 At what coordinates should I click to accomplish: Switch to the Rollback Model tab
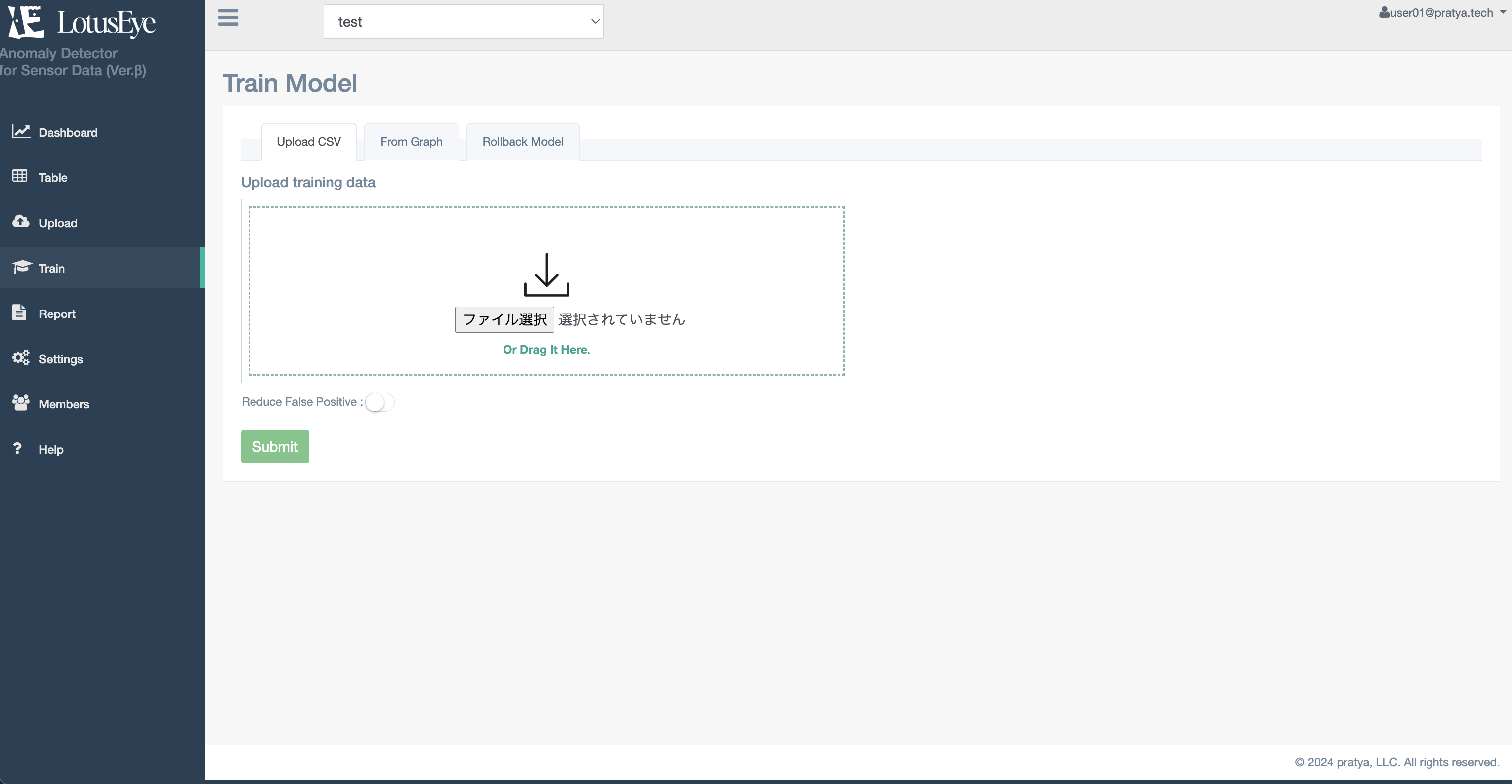point(522,142)
